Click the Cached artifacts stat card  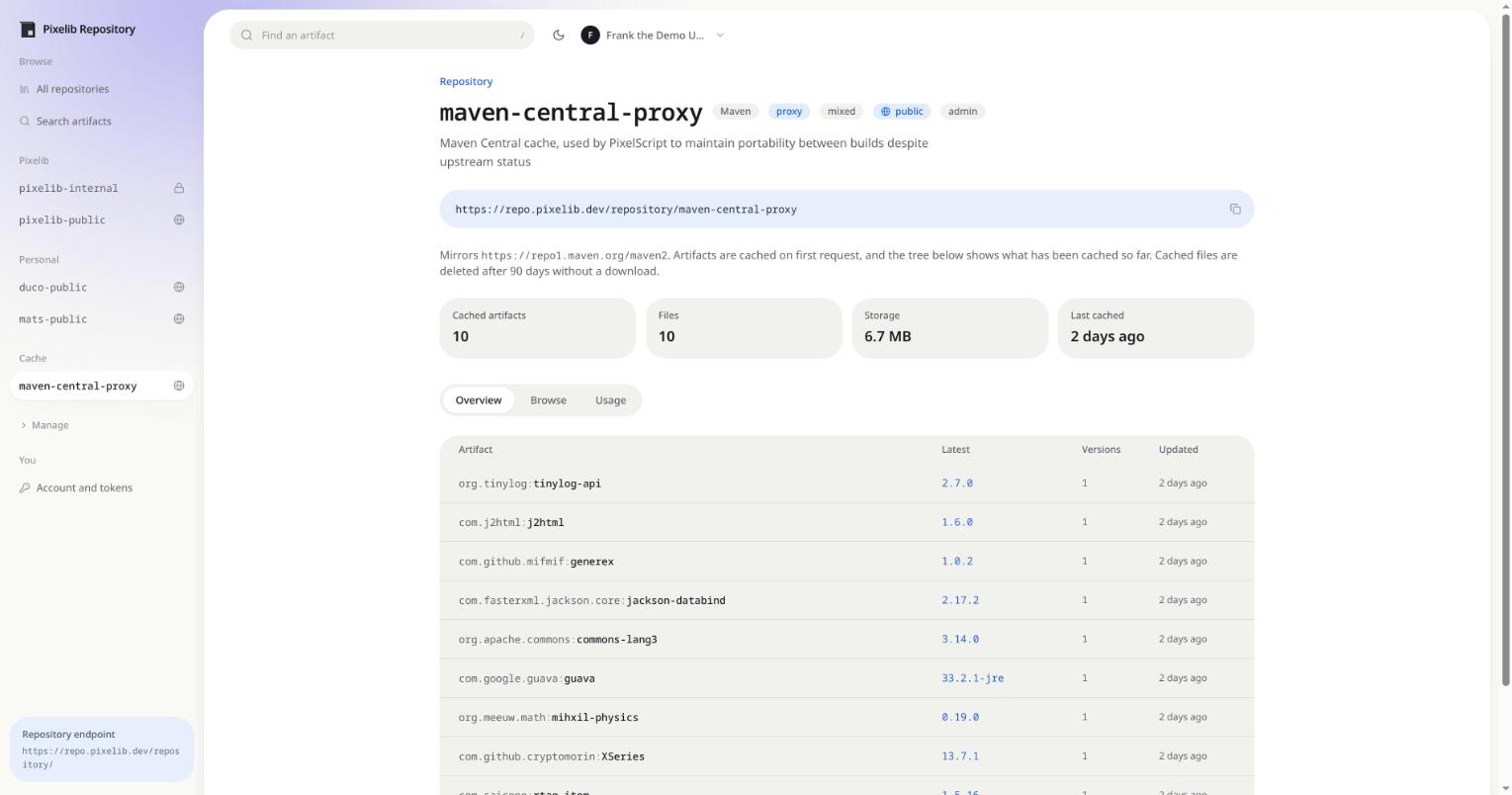pos(538,328)
